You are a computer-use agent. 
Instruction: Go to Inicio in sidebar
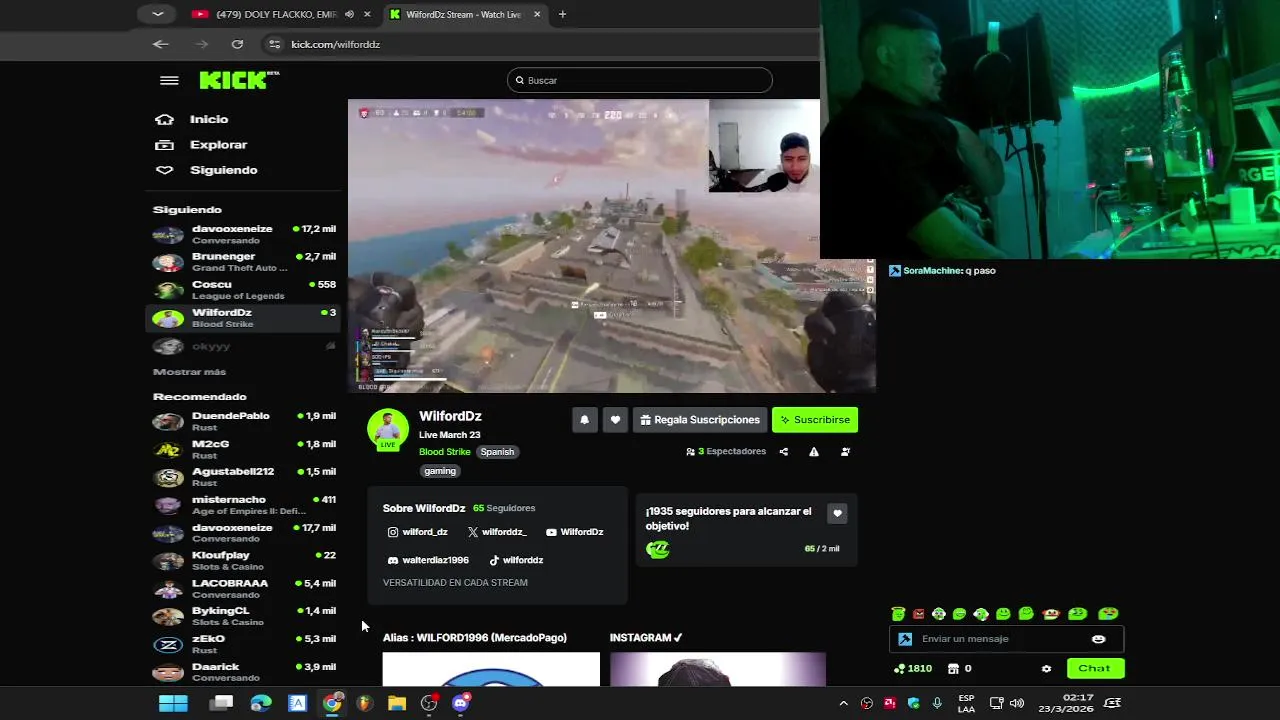[192, 119]
